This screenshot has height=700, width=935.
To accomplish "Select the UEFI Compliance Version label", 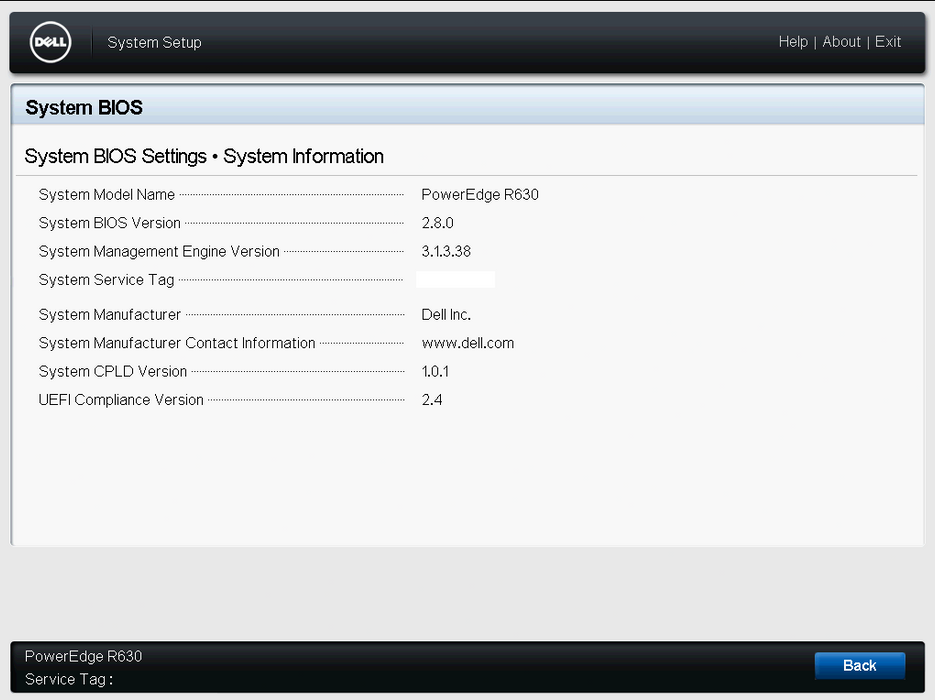I will 121,399.
